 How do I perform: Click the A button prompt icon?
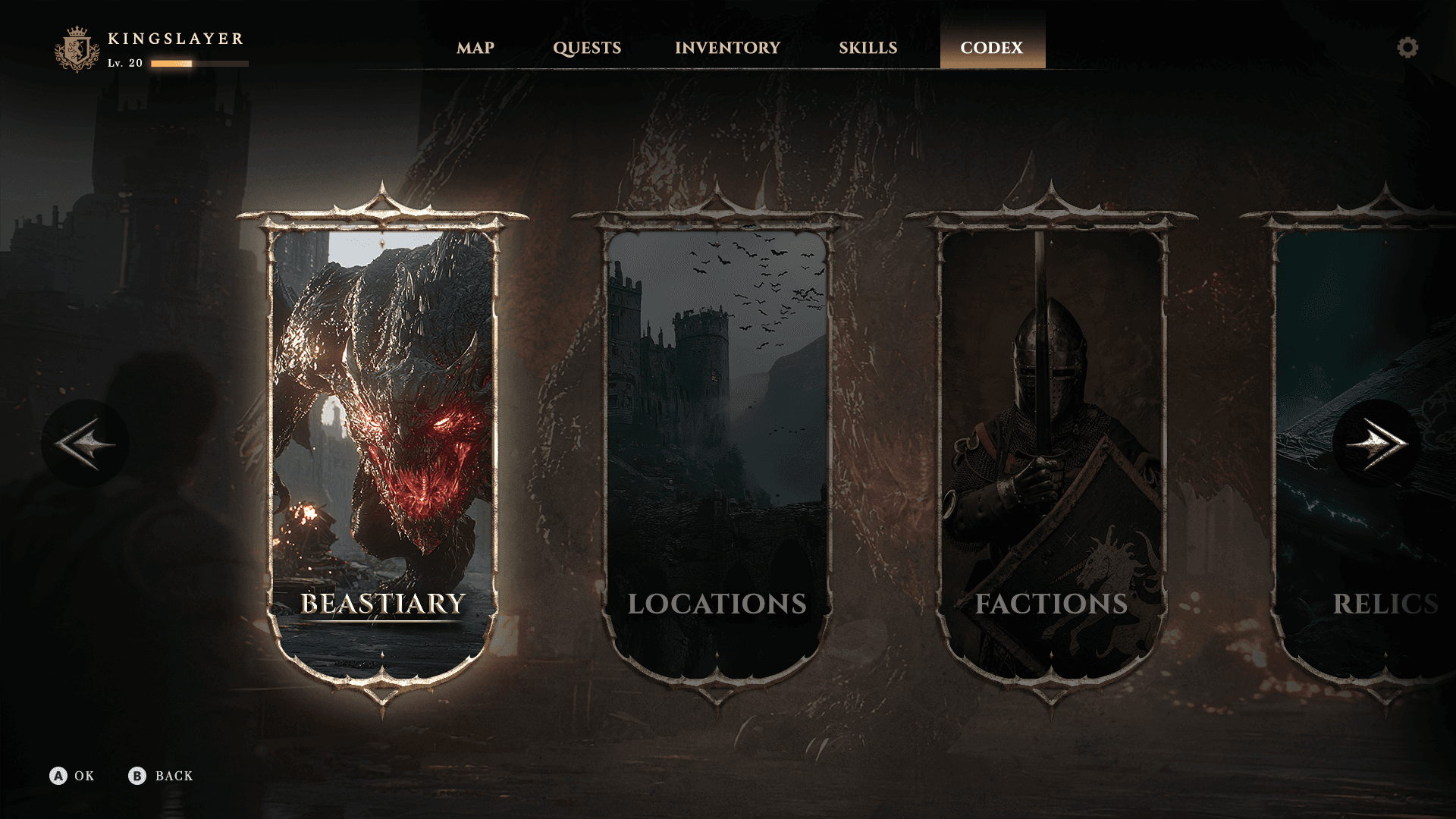(58, 776)
